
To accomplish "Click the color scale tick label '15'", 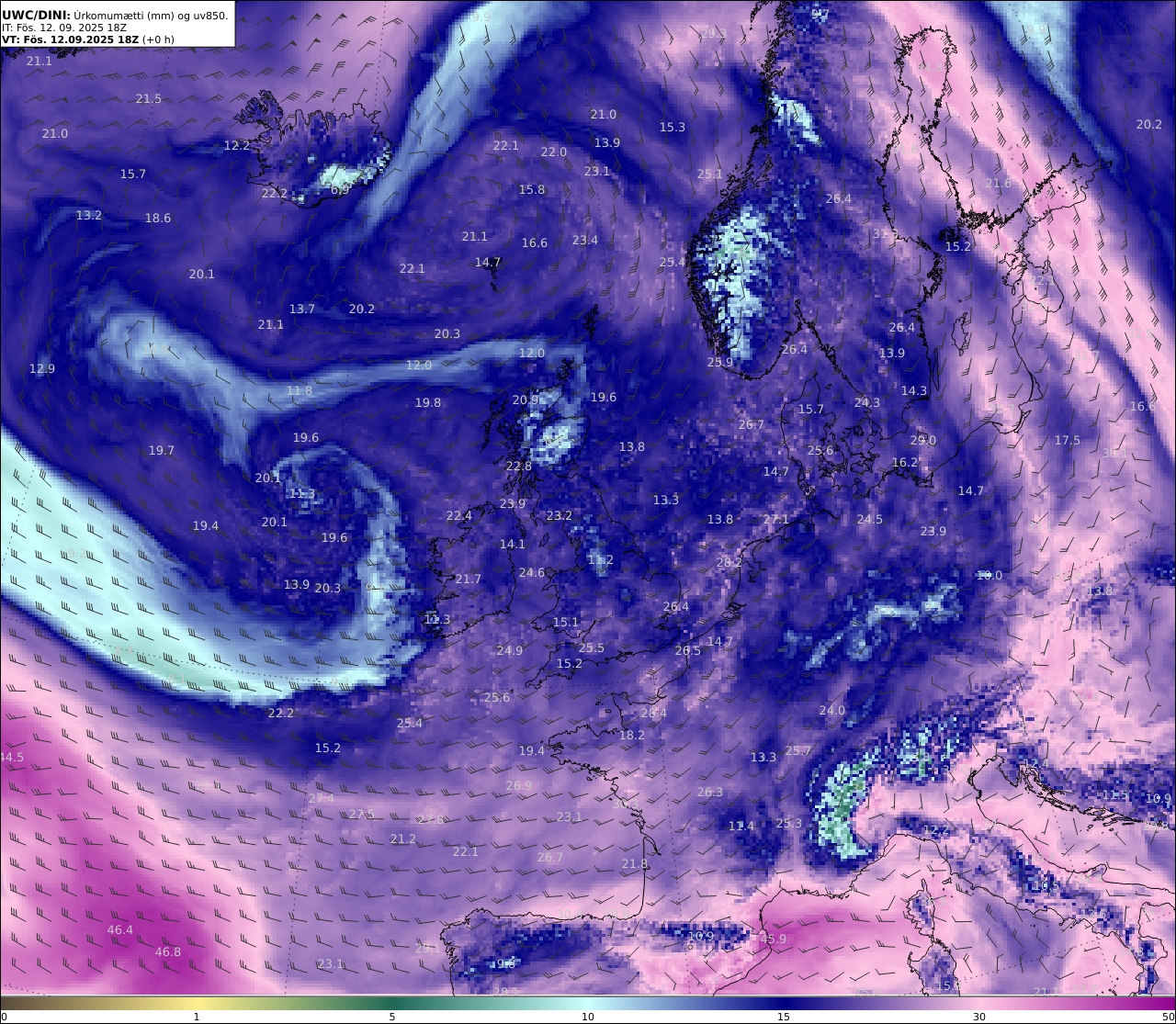I will [784, 1017].
